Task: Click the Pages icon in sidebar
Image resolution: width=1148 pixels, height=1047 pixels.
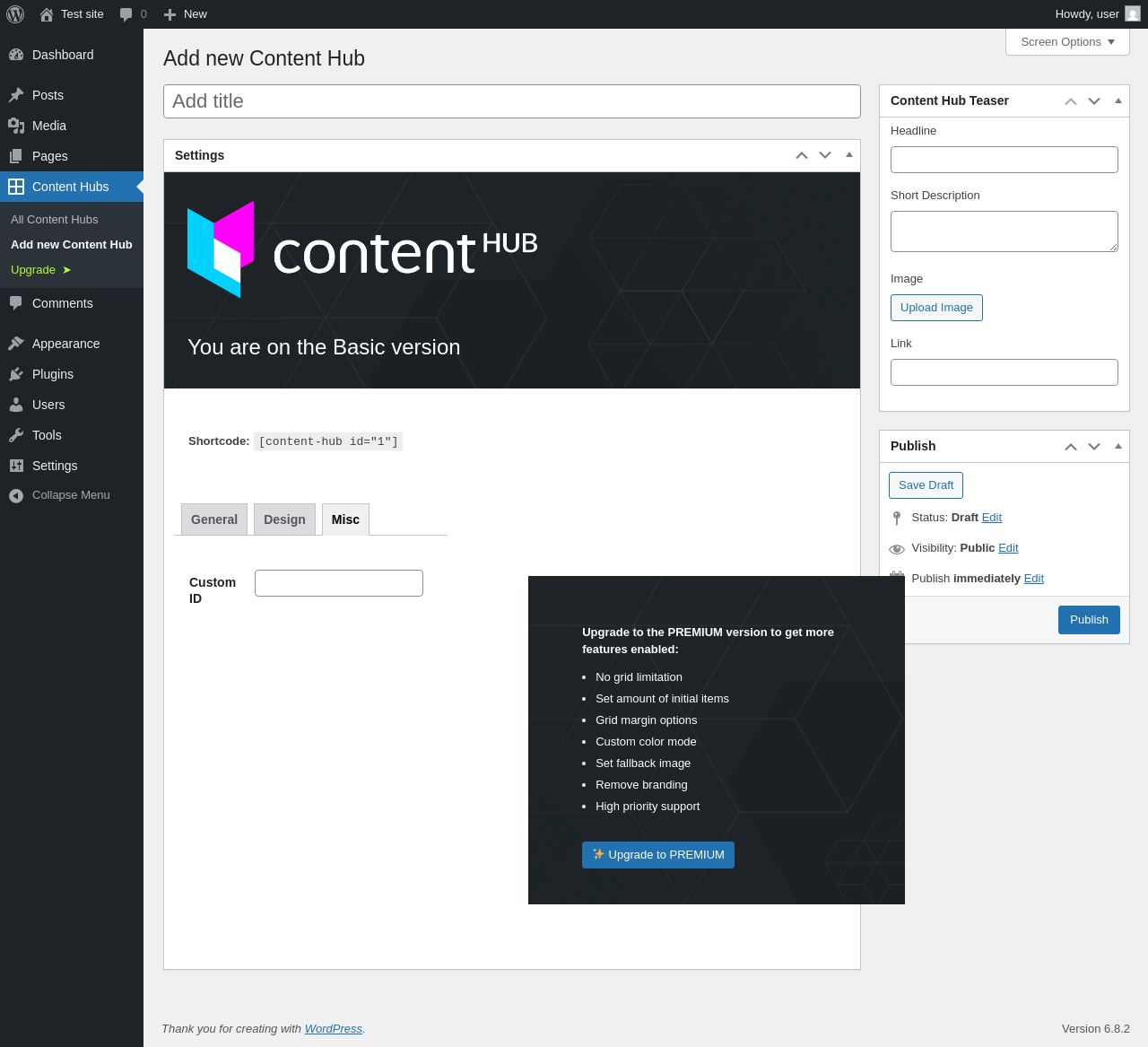Action: 16,156
